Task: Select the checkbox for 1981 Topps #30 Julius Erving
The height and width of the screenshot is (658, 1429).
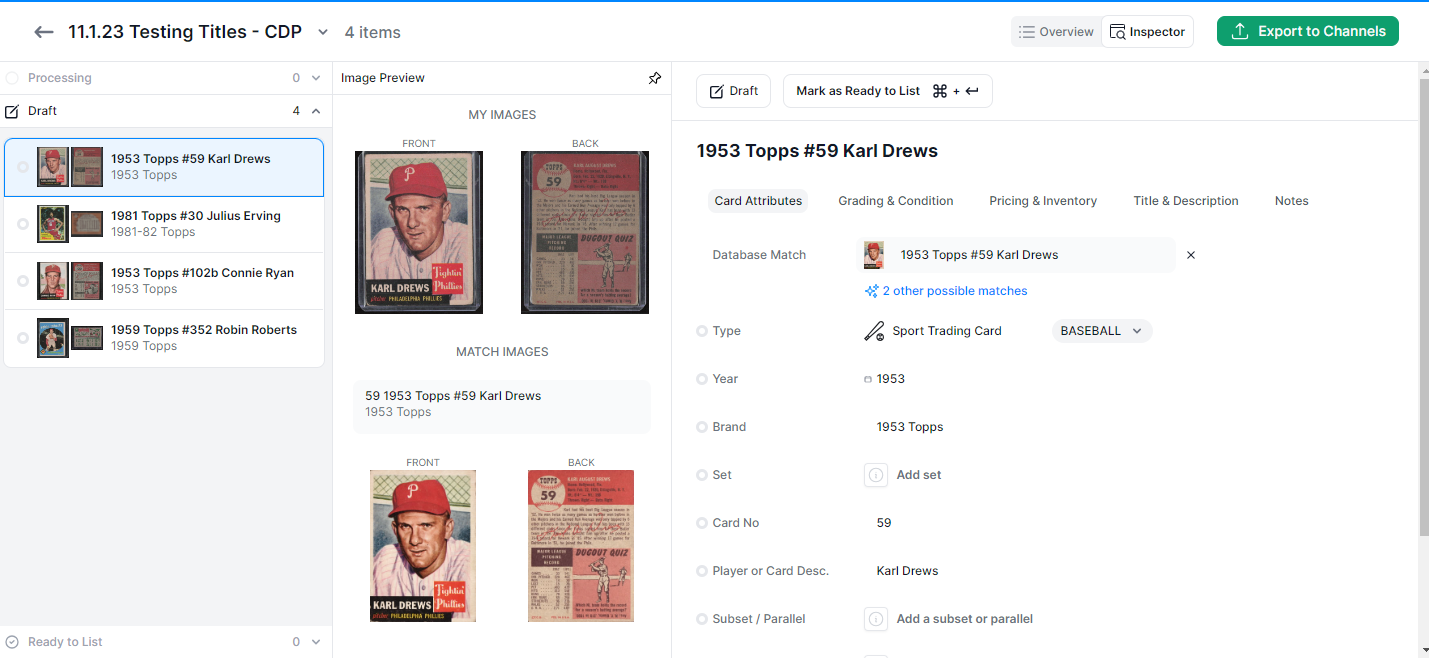Action: click(x=23, y=224)
